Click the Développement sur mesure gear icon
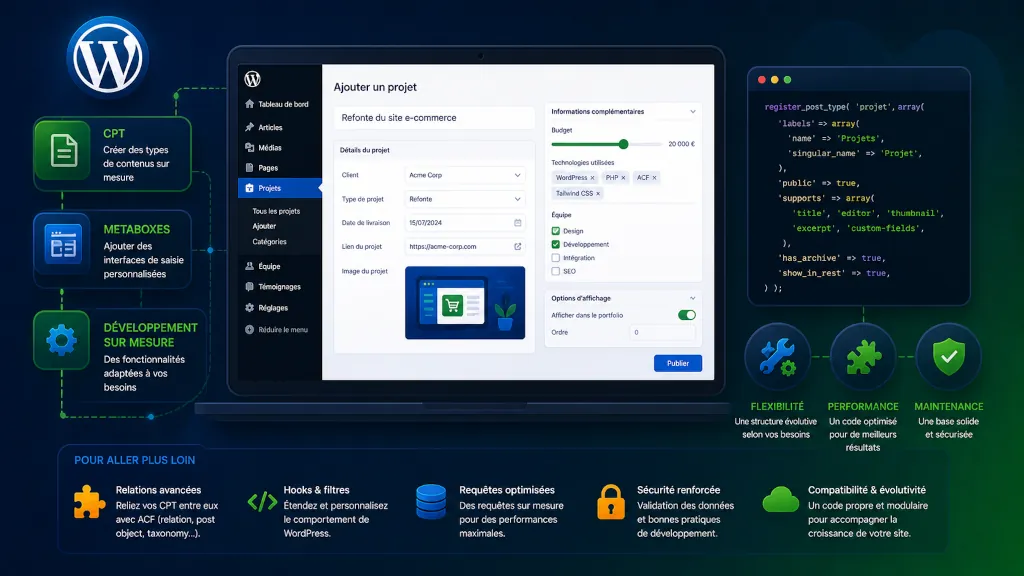Image resolution: width=1024 pixels, height=576 pixels. pyautogui.click(x=61, y=340)
